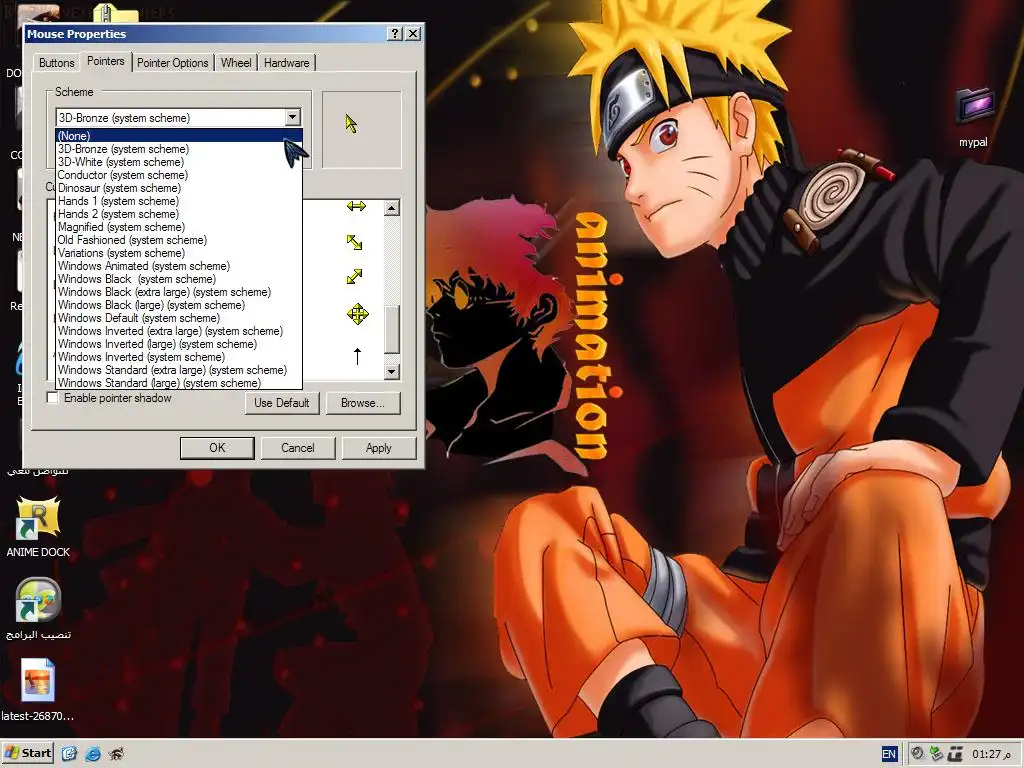1024x768 pixels.
Task: Select the four-way Move pointer icon
Action: [x=357, y=314]
